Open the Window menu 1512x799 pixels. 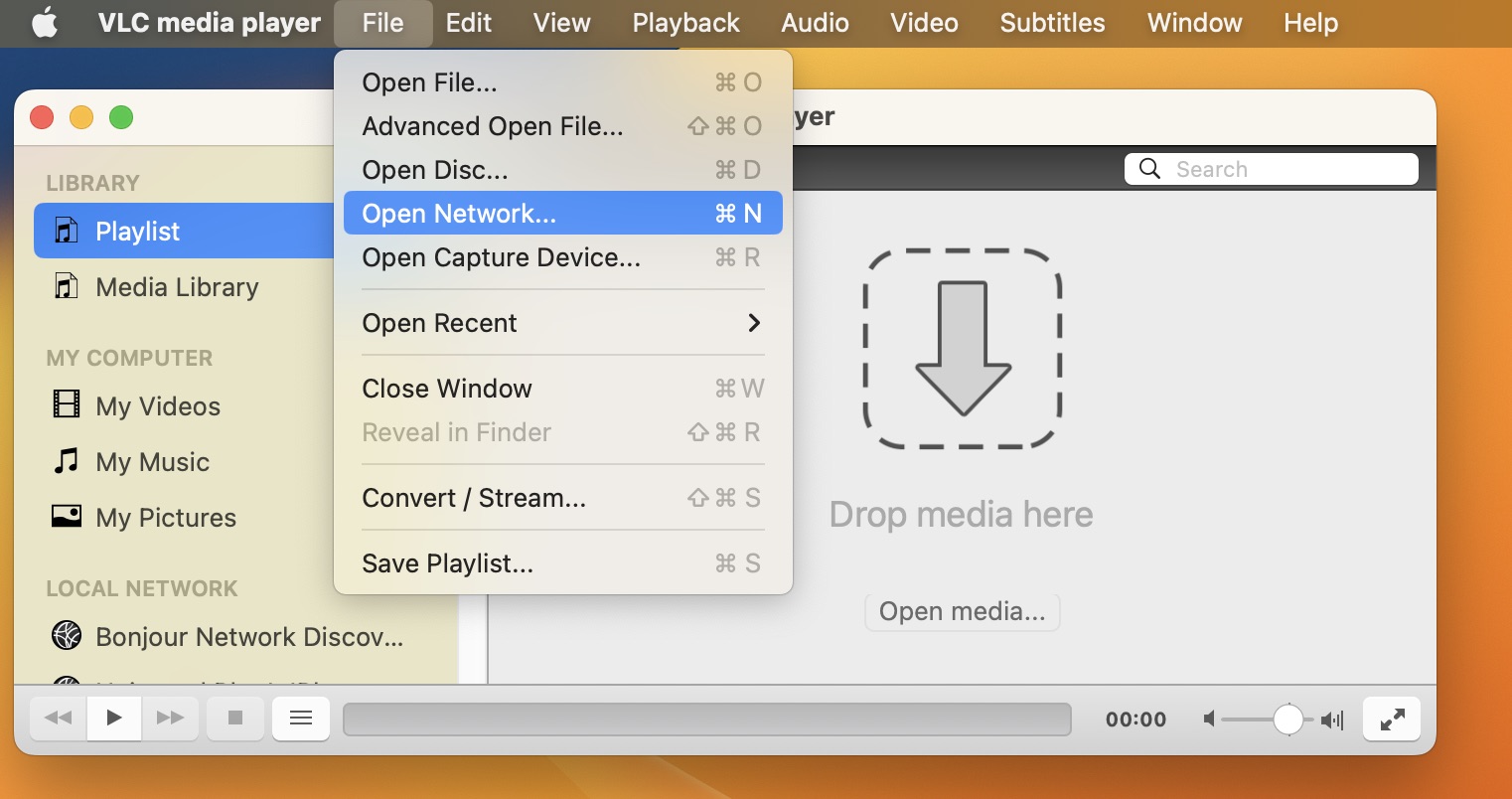[x=1195, y=23]
